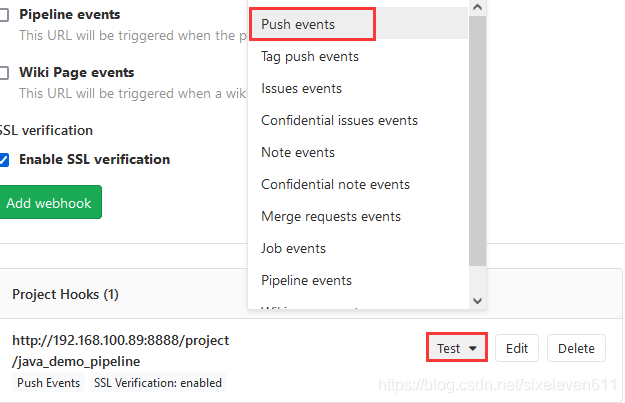Check the Wiki Page events checkbox
The width and height of the screenshot is (625, 403).
tap(4, 73)
